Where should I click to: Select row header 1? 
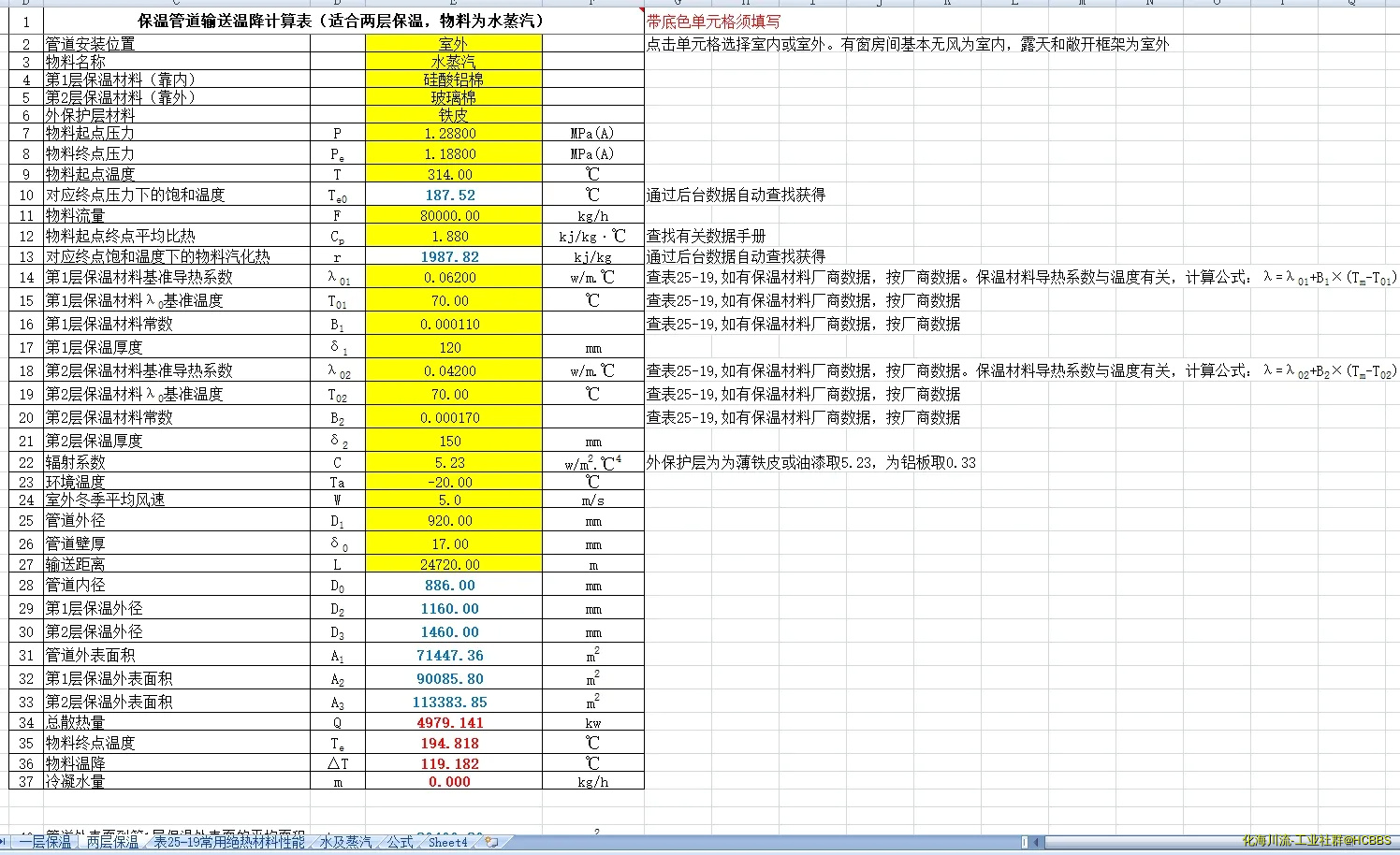[x=26, y=22]
